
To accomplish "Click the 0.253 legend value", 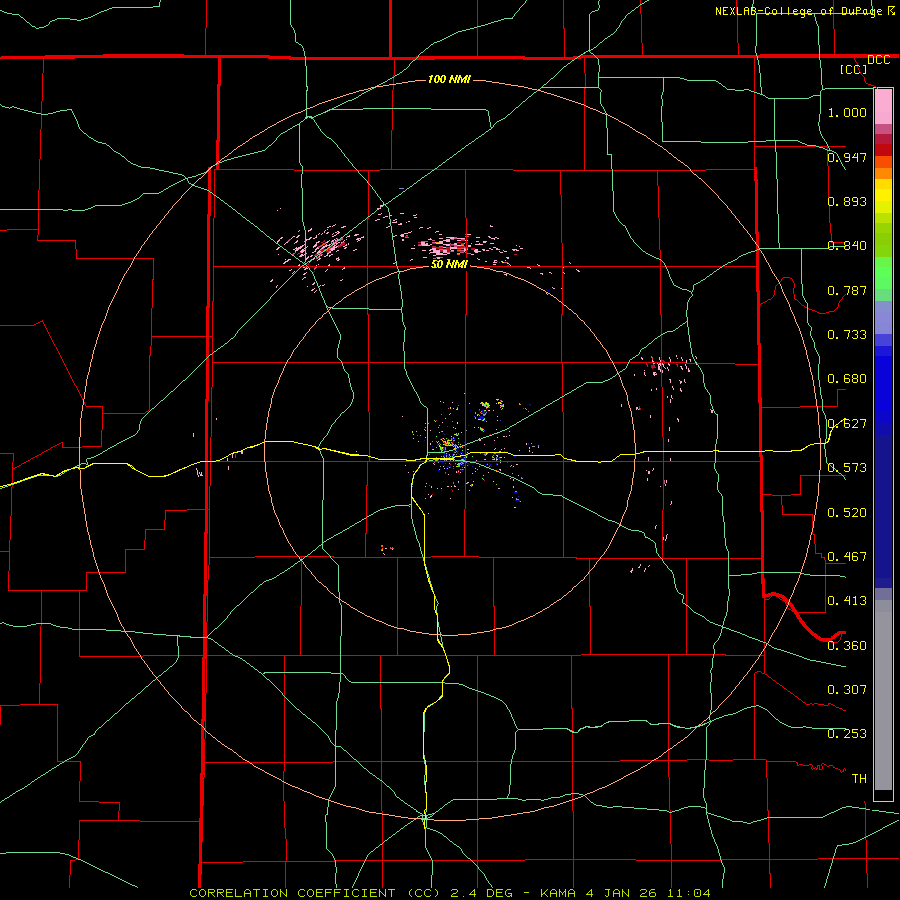I will [847, 734].
